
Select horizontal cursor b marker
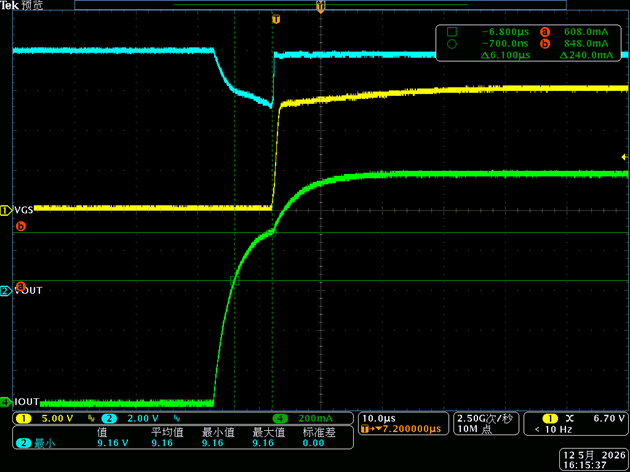(20, 226)
